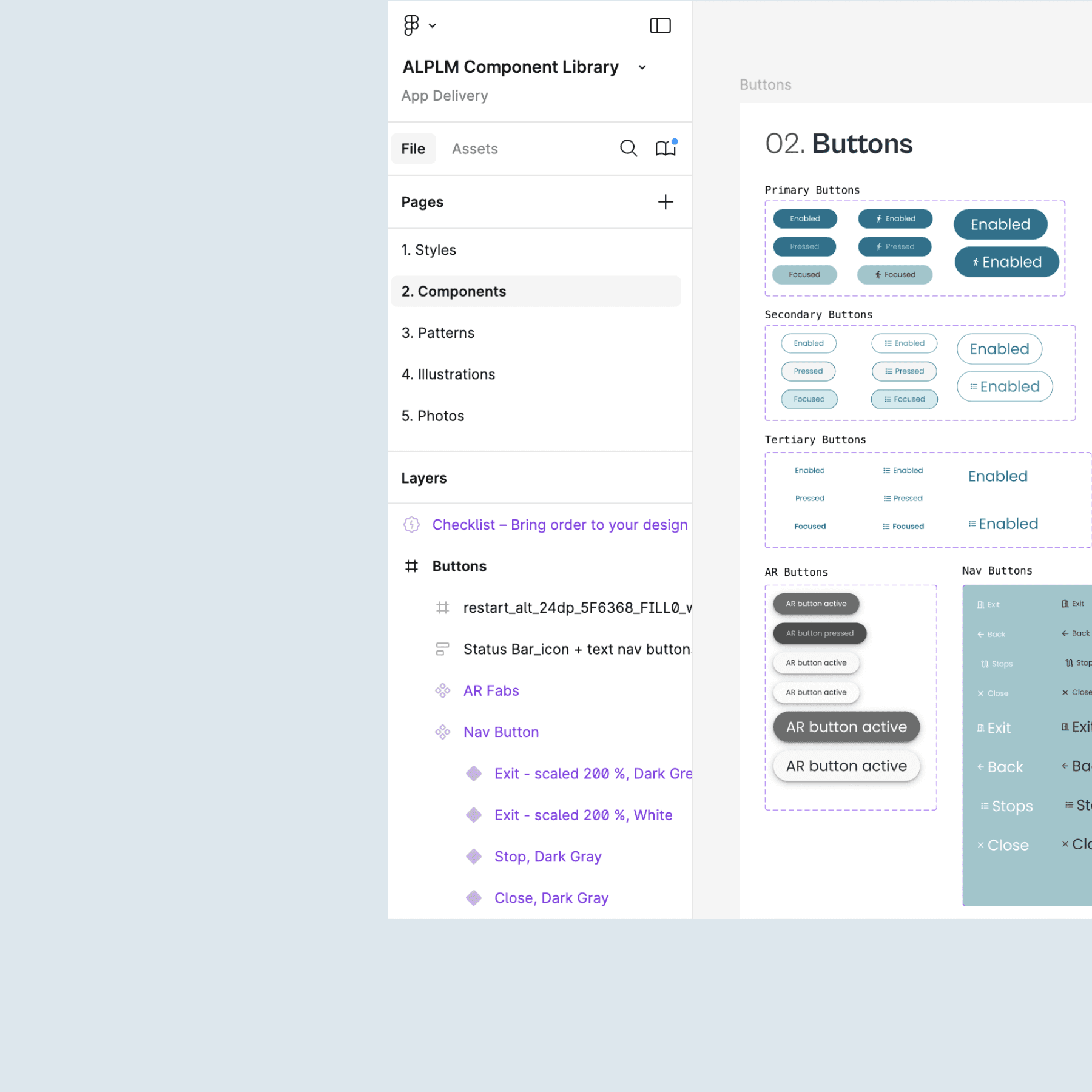The image size is (1092, 1092).
Task: Click the Exit White variant diamond icon
Action: [x=474, y=815]
